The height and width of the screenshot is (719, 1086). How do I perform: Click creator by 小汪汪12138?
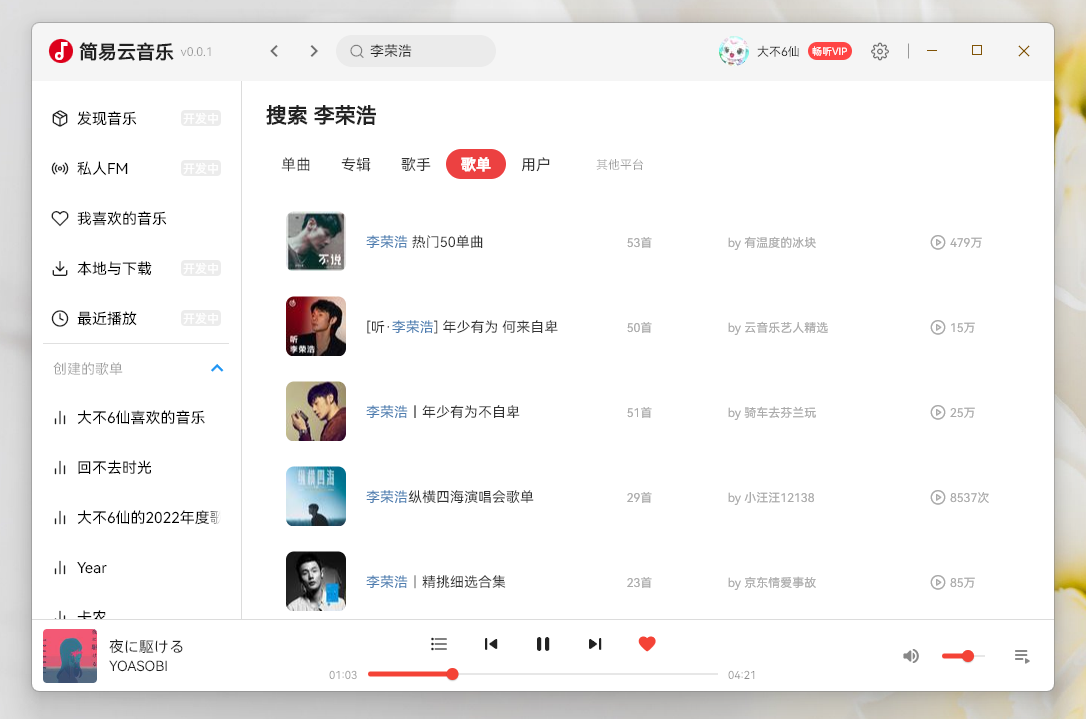771,497
